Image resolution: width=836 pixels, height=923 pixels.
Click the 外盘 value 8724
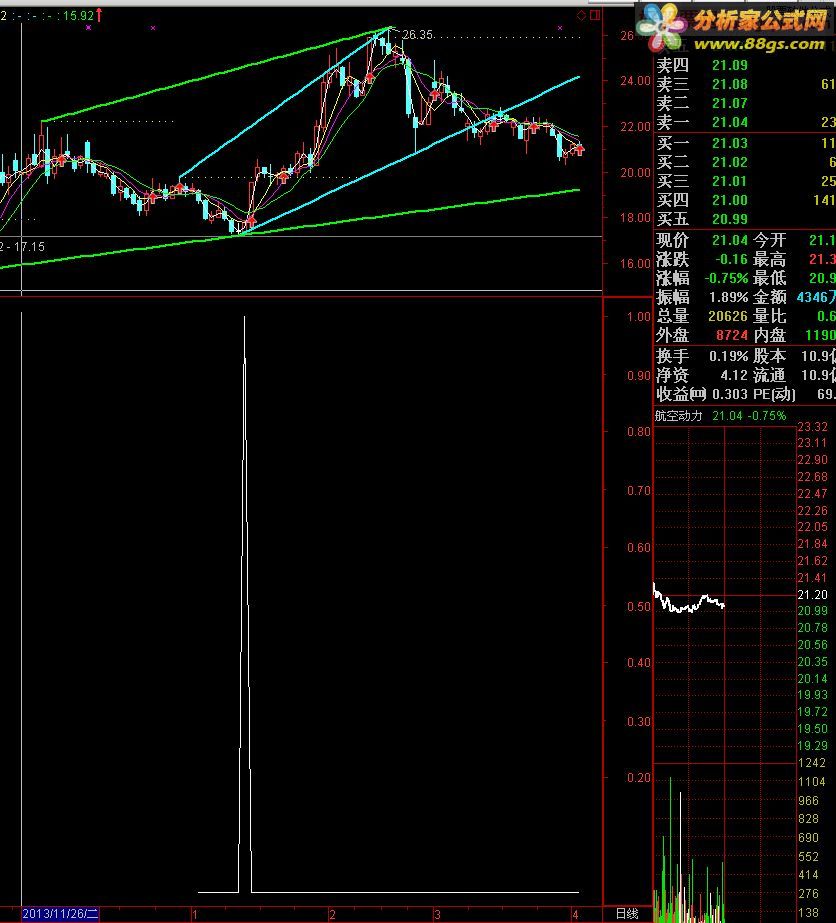coord(732,335)
